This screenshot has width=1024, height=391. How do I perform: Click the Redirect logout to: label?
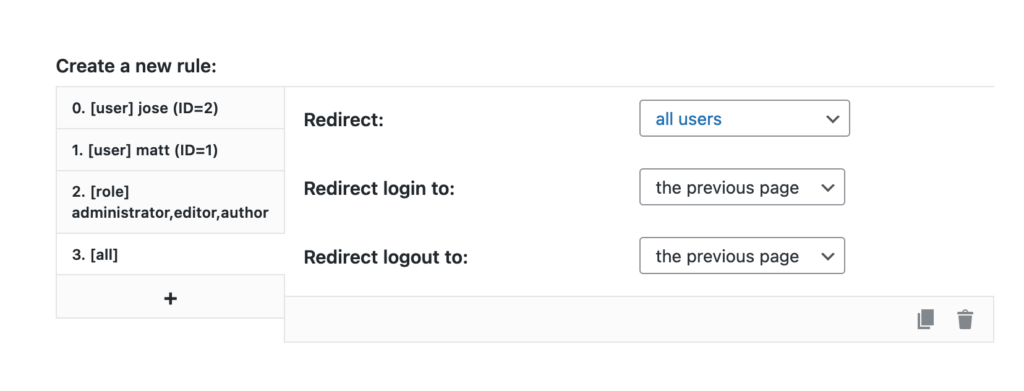(386, 257)
